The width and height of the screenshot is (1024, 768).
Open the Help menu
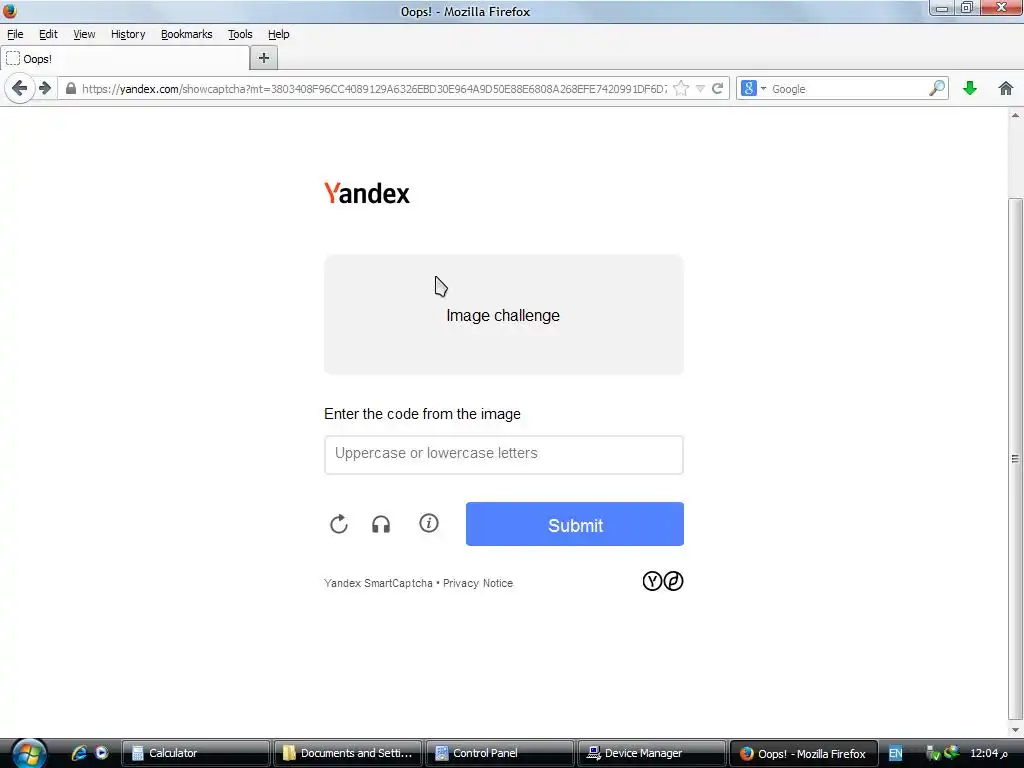(x=278, y=34)
